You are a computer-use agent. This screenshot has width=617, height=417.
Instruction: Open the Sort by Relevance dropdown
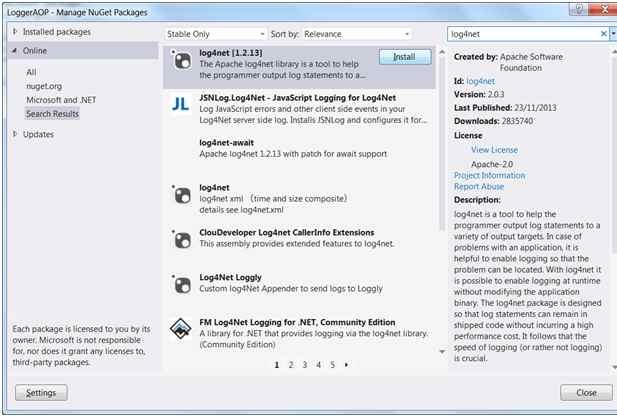click(357, 34)
